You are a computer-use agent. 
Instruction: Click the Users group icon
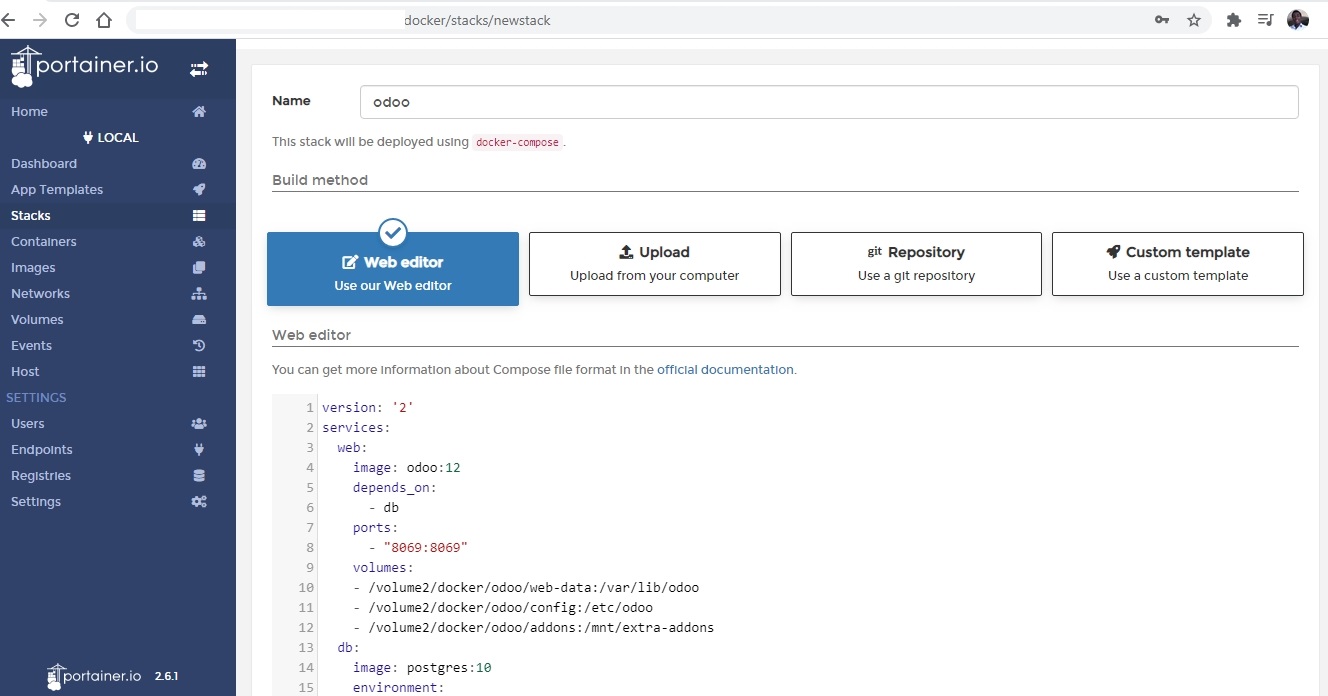199,424
